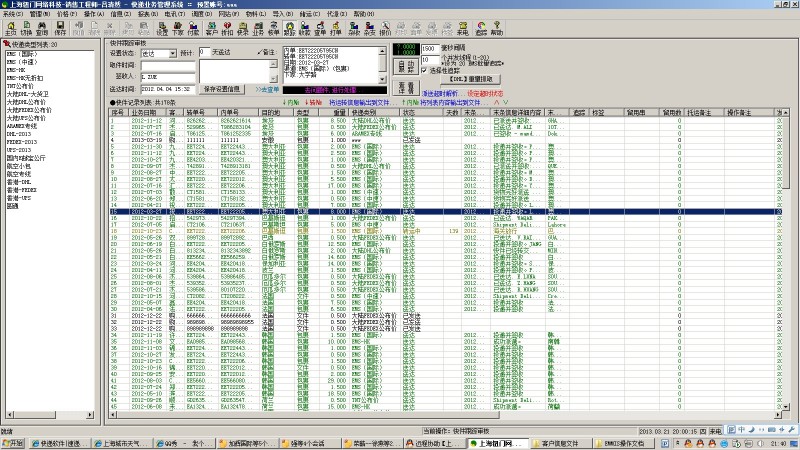
Task: Open the 系统(S) menu
Action: click(13, 14)
